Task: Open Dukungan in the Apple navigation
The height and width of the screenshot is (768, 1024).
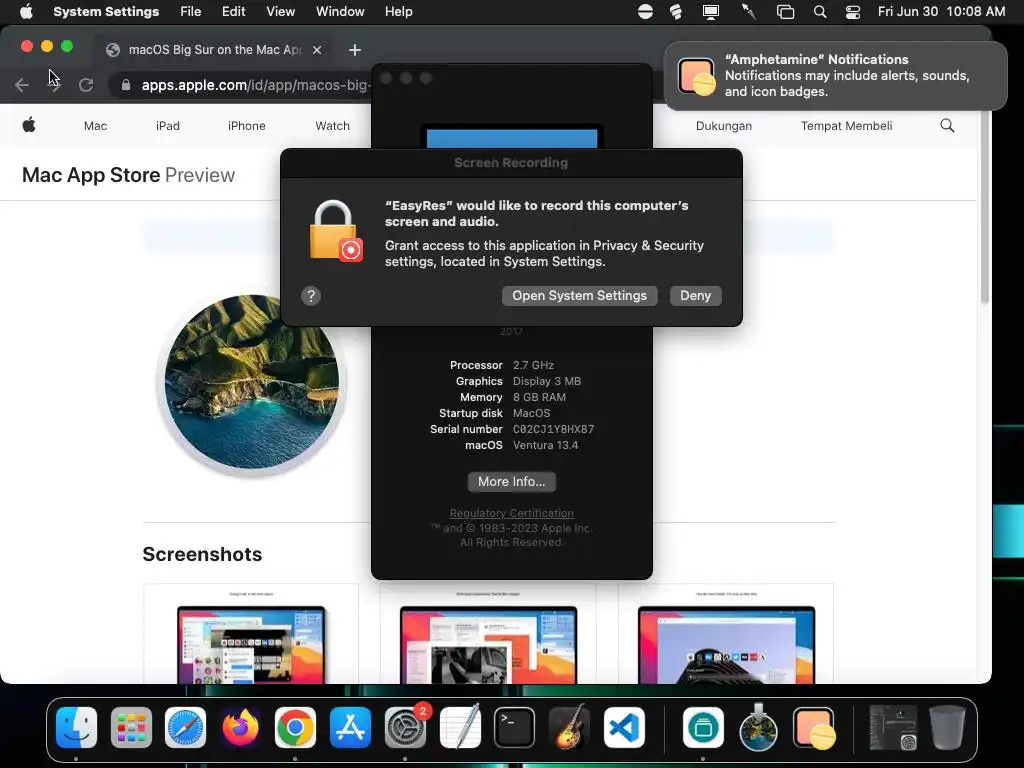Action: 724,125
